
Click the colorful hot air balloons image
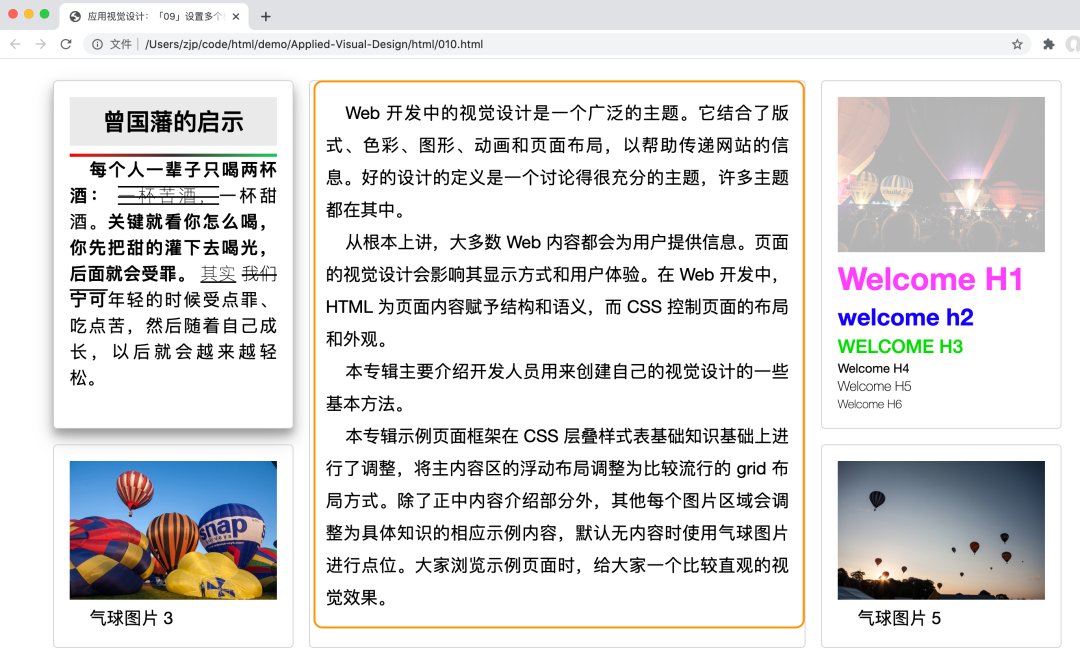[173, 530]
